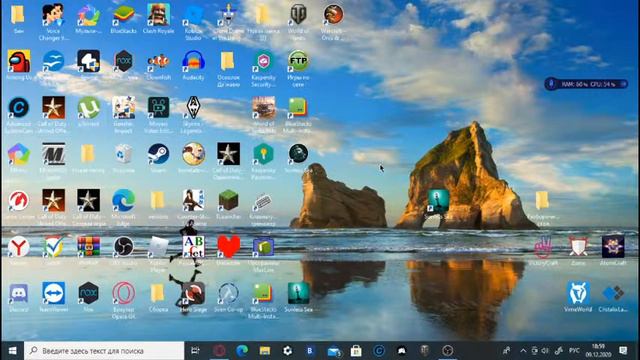This screenshot has width=640, height=360.
Task: Open Microsoft Edge from the taskbar
Action: point(242,351)
